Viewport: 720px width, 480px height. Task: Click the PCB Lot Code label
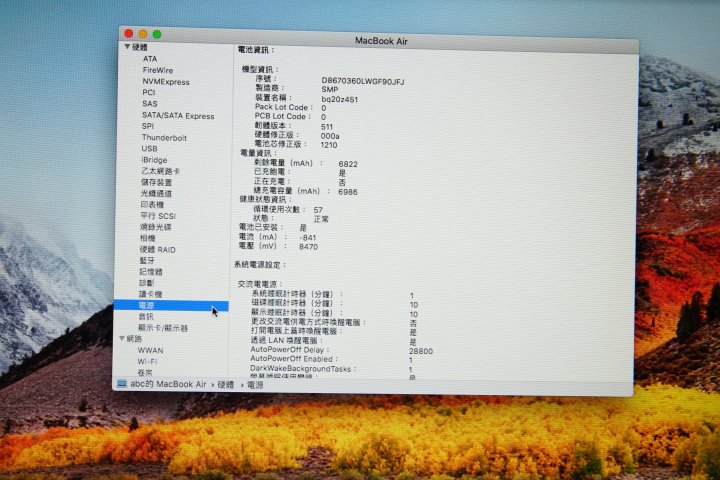282,116
